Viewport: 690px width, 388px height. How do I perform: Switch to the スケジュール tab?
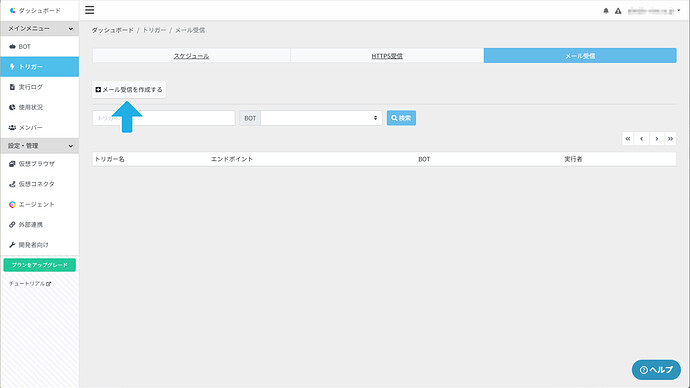[x=191, y=56]
